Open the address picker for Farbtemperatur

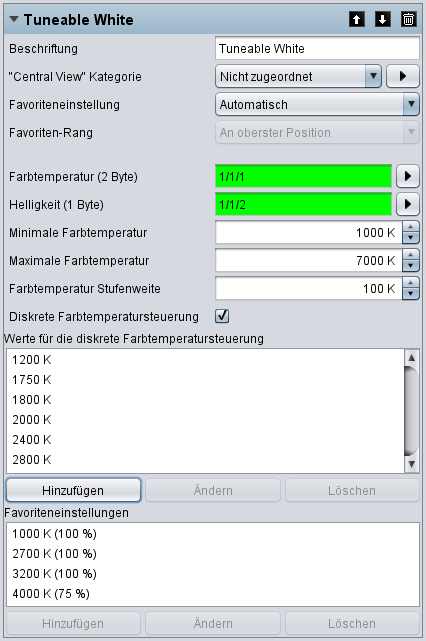point(408,177)
